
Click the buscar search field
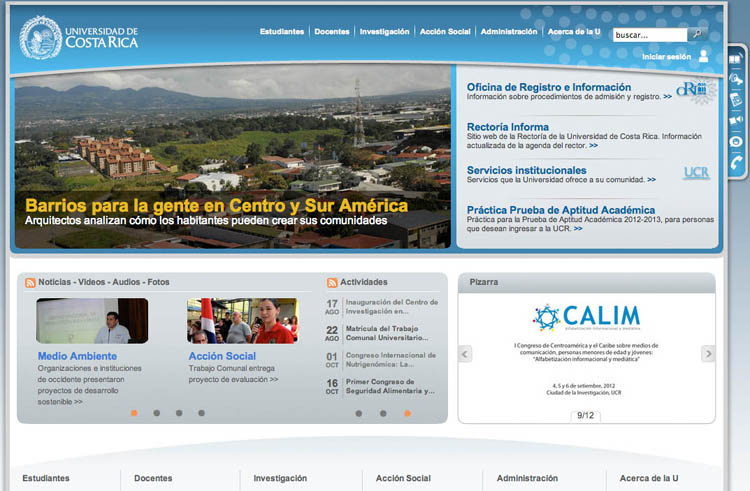pyautogui.click(x=650, y=35)
